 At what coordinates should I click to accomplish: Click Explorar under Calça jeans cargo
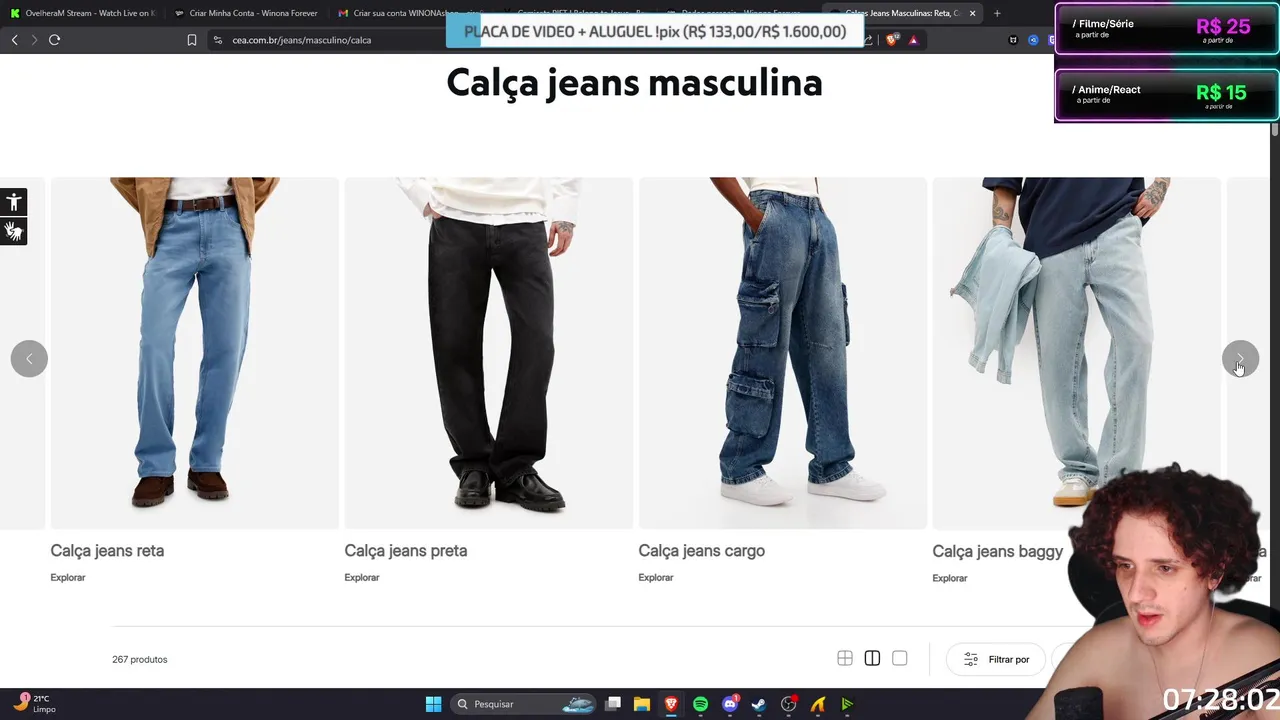pyautogui.click(x=656, y=577)
